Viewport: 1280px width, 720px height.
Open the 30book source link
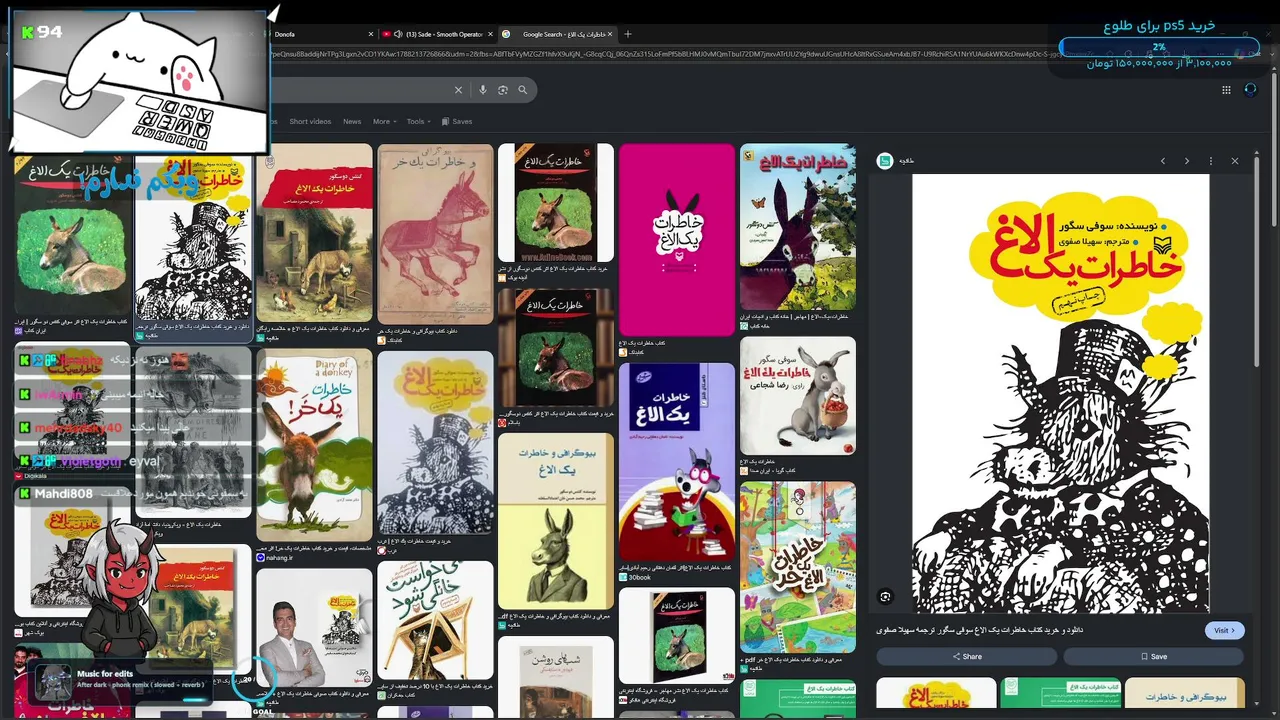[635, 577]
